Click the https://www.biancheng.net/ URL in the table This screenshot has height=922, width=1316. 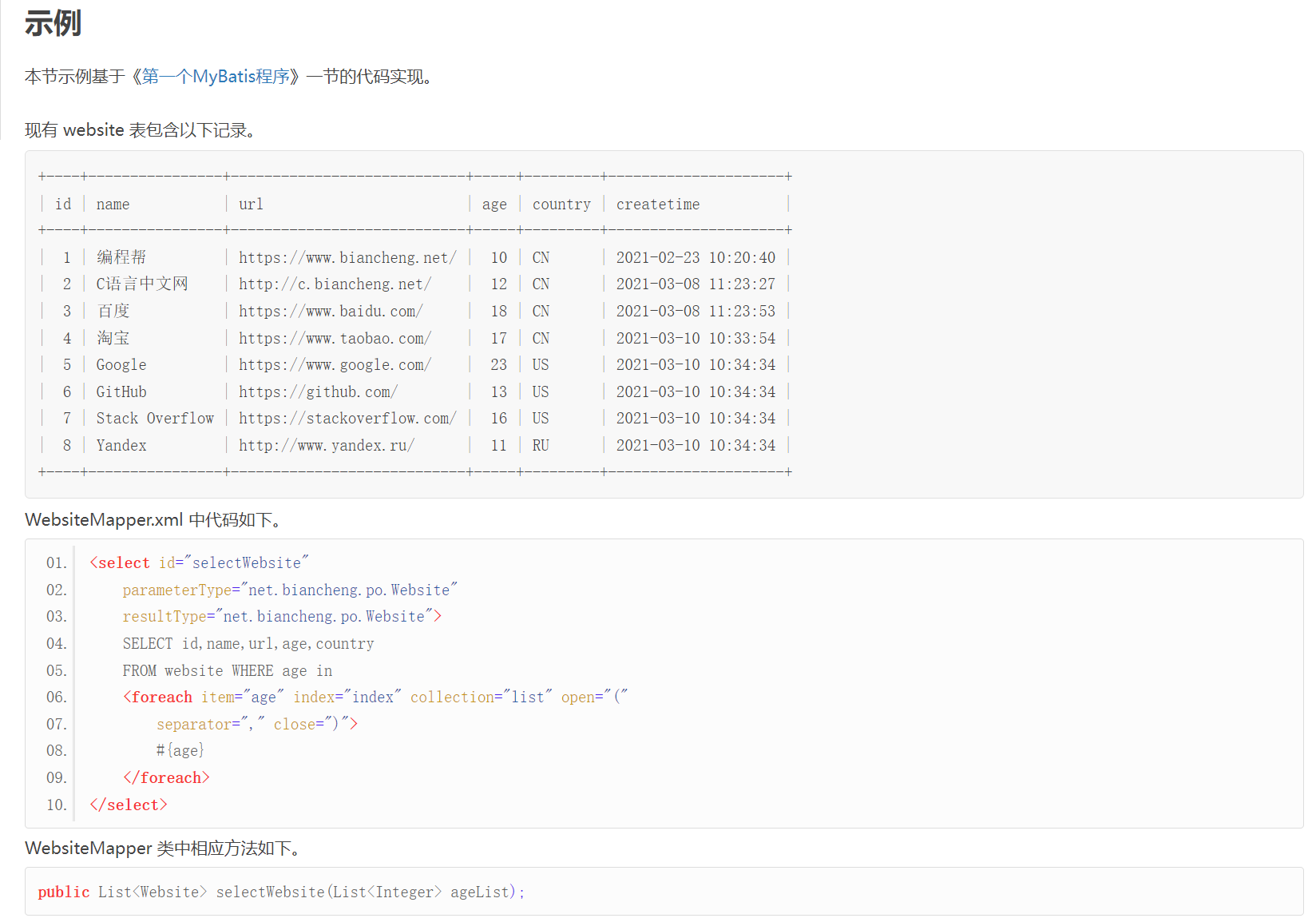(347, 257)
